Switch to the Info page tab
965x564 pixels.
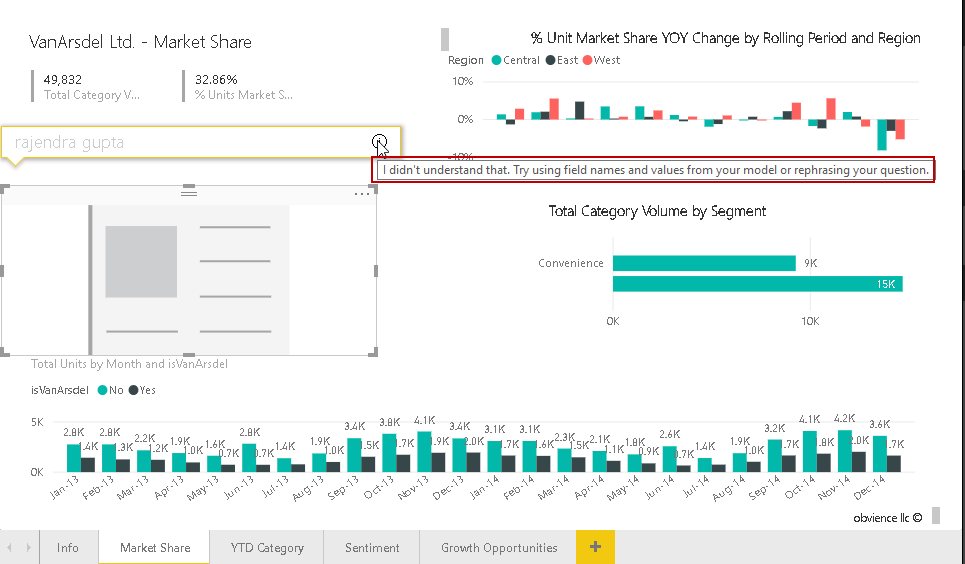pyautogui.click(x=68, y=548)
